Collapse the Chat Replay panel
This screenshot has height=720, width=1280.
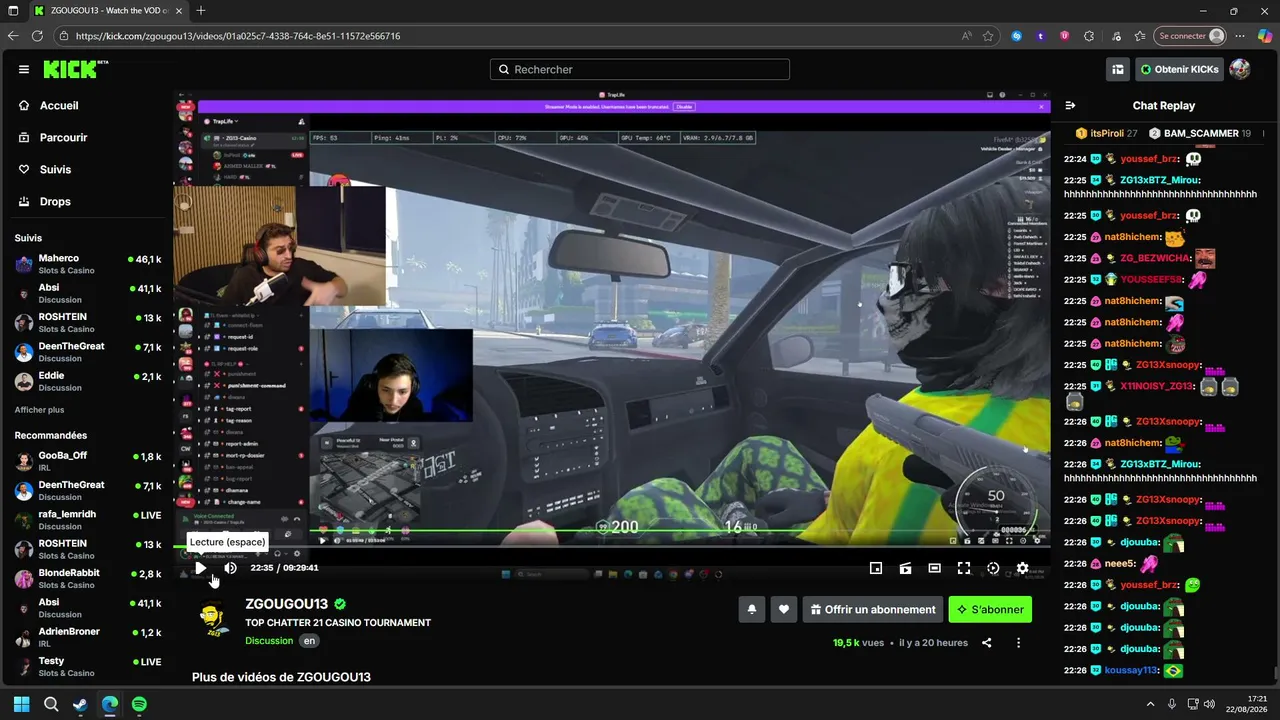[x=1070, y=105]
